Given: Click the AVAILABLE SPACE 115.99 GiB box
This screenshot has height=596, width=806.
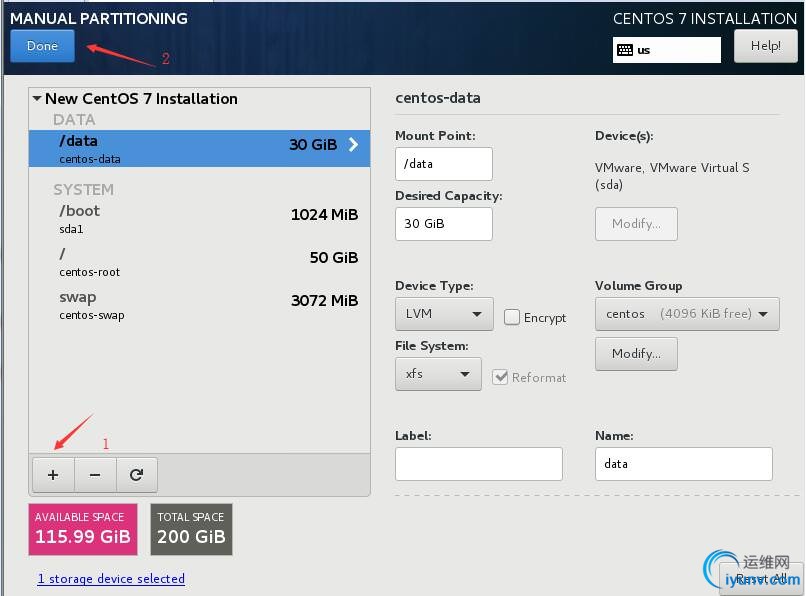Looking at the screenshot, I should tap(83, 529).
